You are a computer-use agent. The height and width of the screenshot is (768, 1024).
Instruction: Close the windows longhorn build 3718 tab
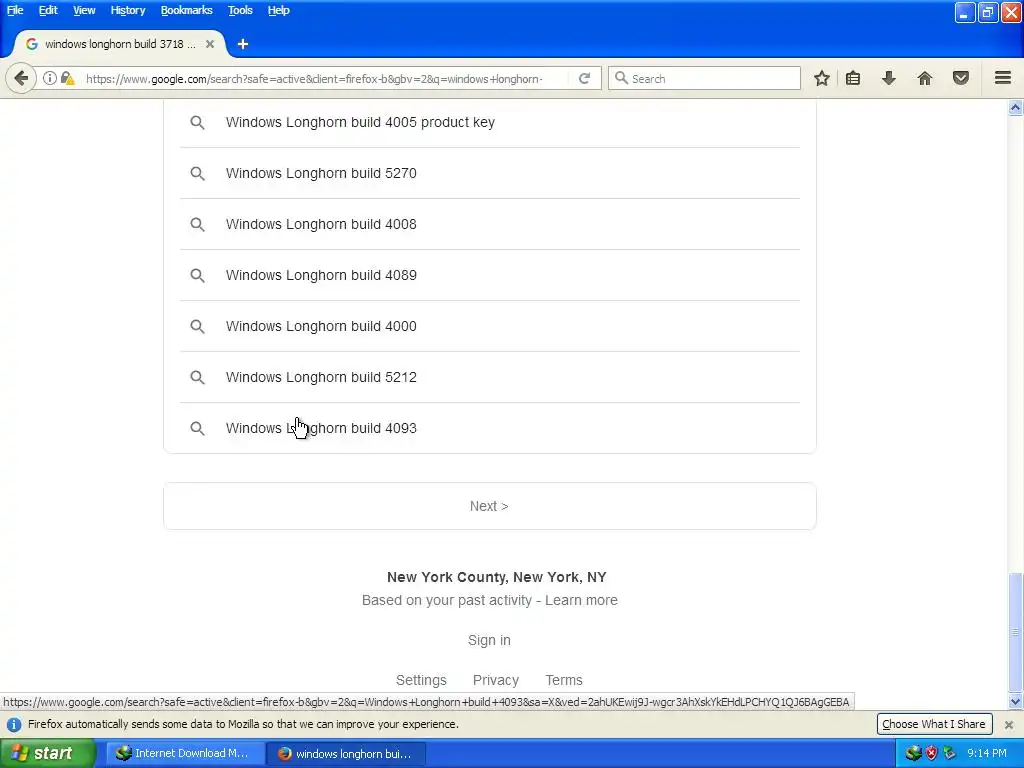(x=210, y=44)
